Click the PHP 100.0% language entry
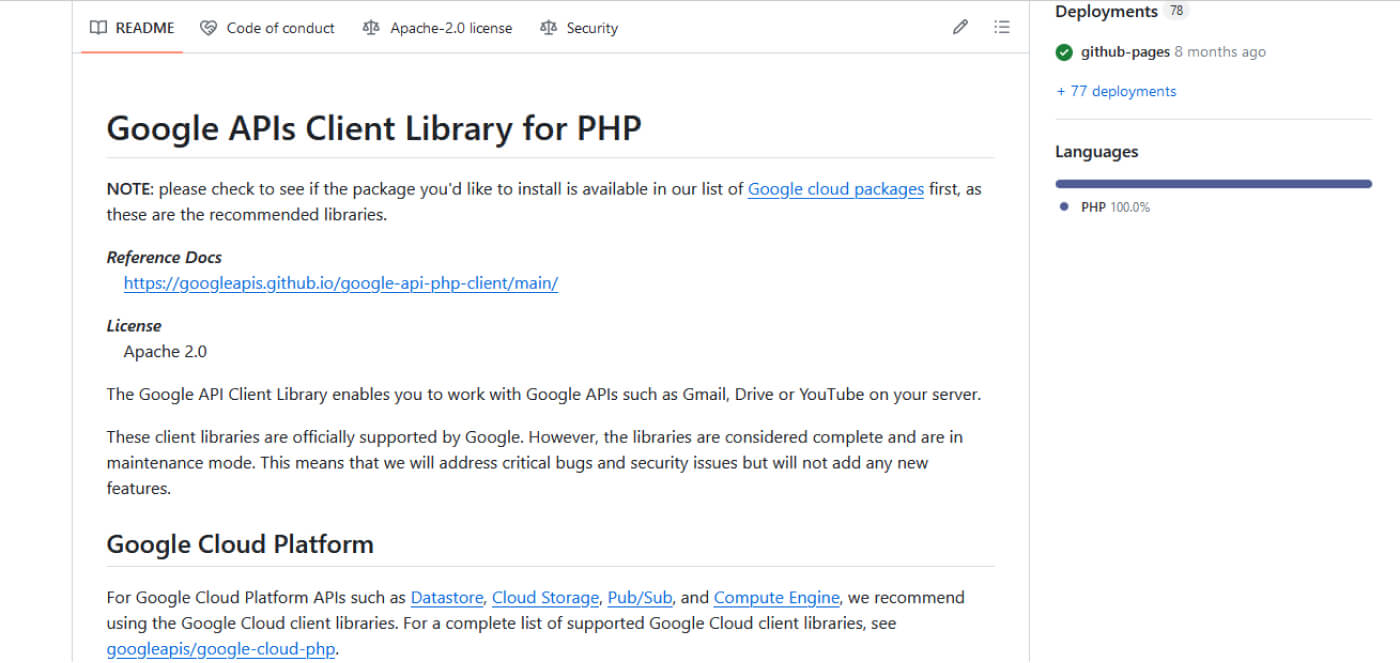Image resolution: width=1400 pixels, height=663 pixels. tap(1115, 208)
